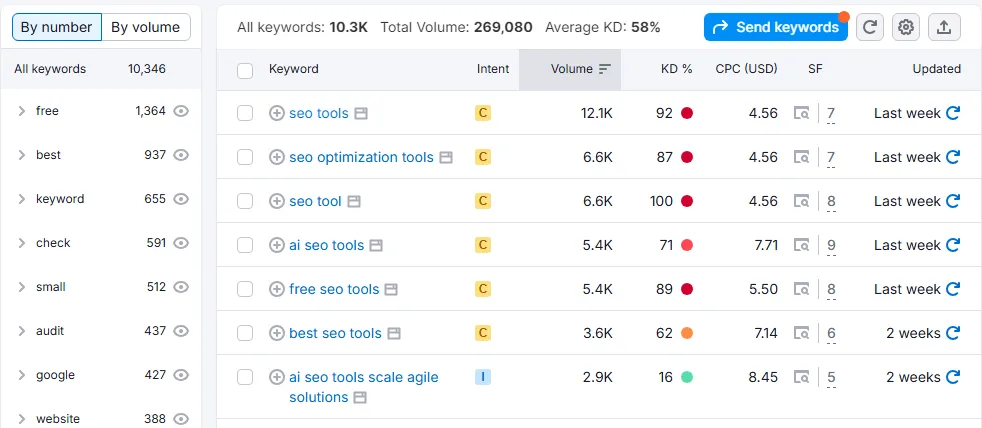The width and height of the screenshot is (982, 428).
Task: View SERP features icon in 'seo tools' row
Action: 801,113
